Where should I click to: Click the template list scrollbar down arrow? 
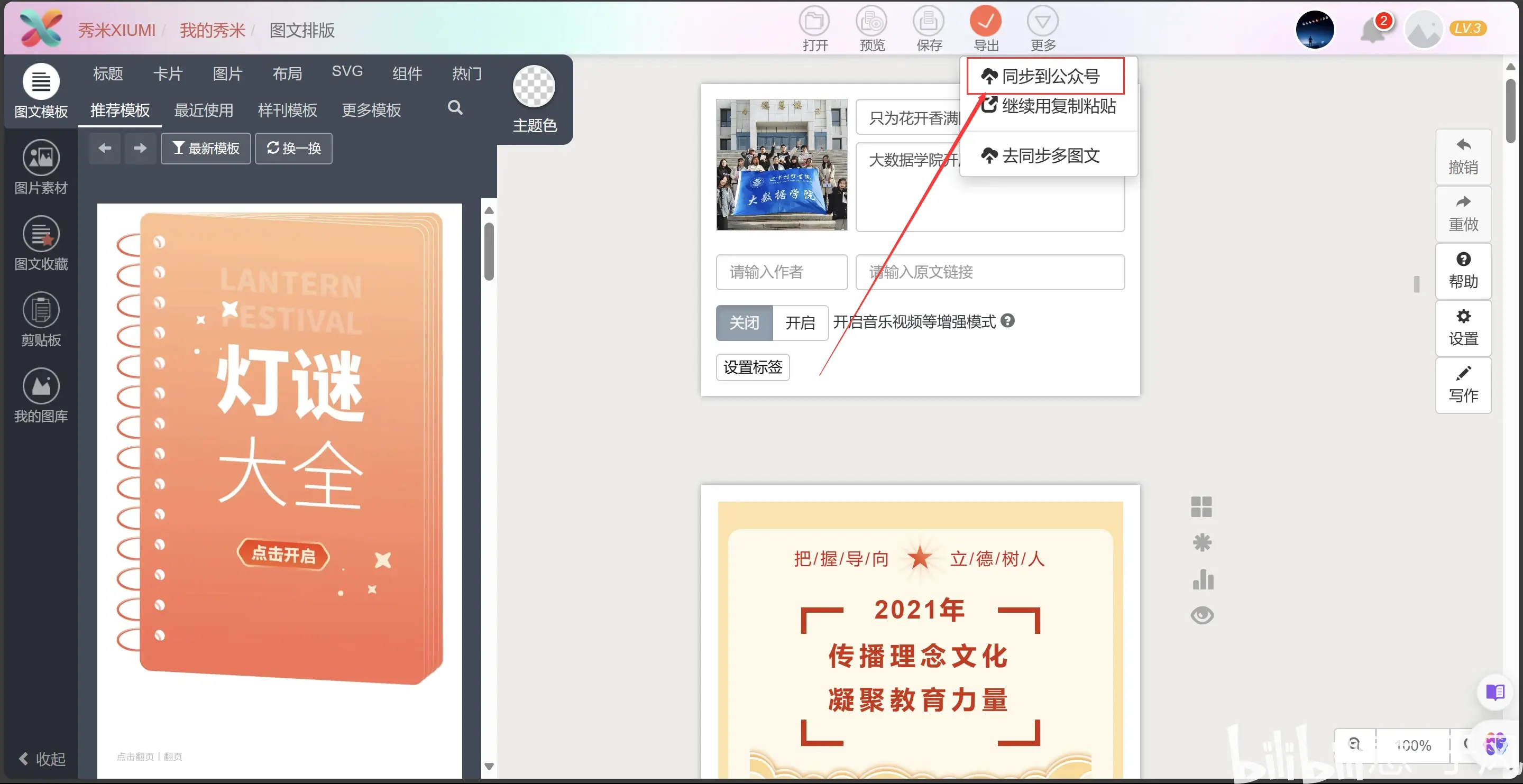[x=489, y=765]
